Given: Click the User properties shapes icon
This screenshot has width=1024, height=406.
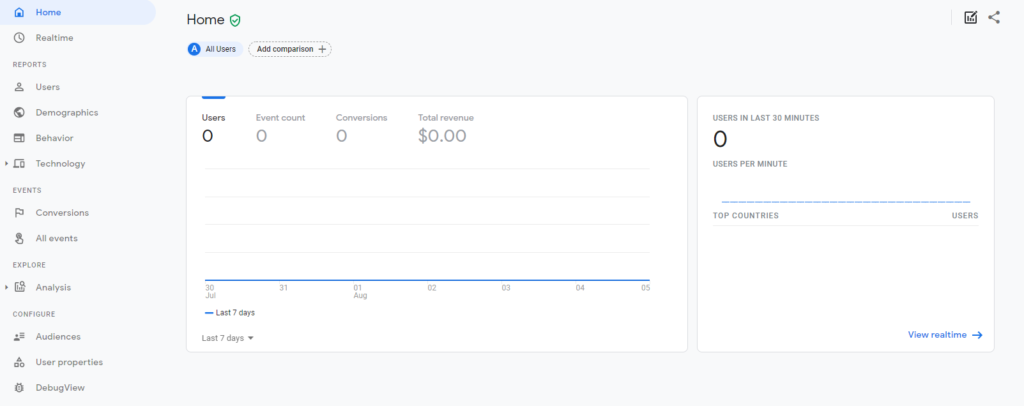Looking at the screenshot, I should (20, 362).
